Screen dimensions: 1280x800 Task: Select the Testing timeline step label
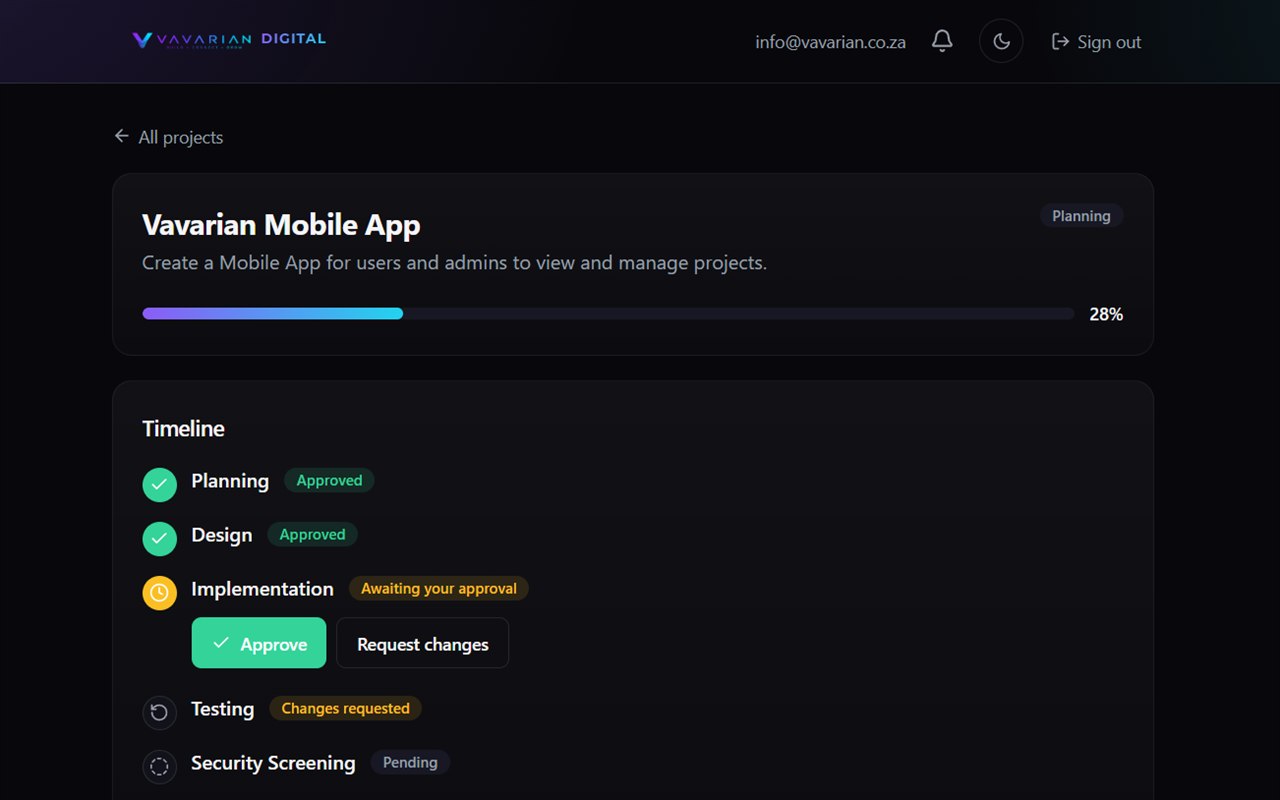(x=222, y=709)
